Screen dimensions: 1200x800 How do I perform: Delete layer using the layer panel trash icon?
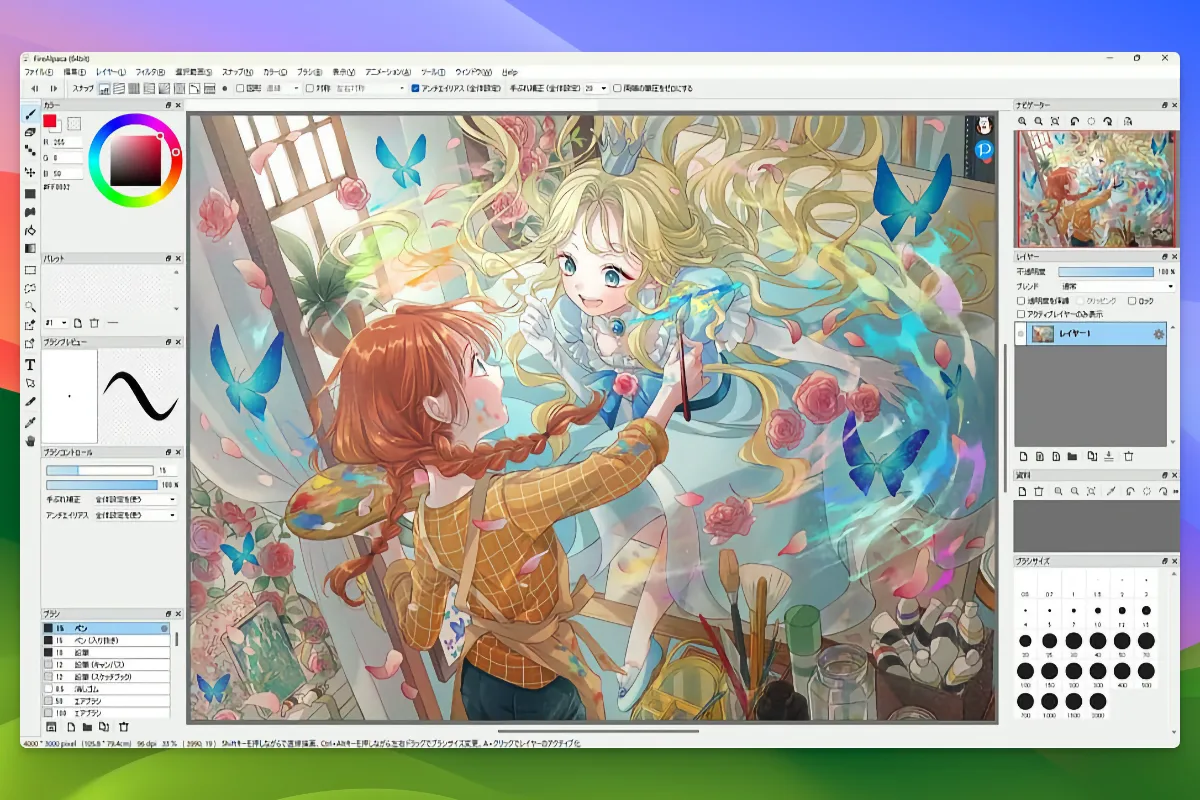[1128, 457]
